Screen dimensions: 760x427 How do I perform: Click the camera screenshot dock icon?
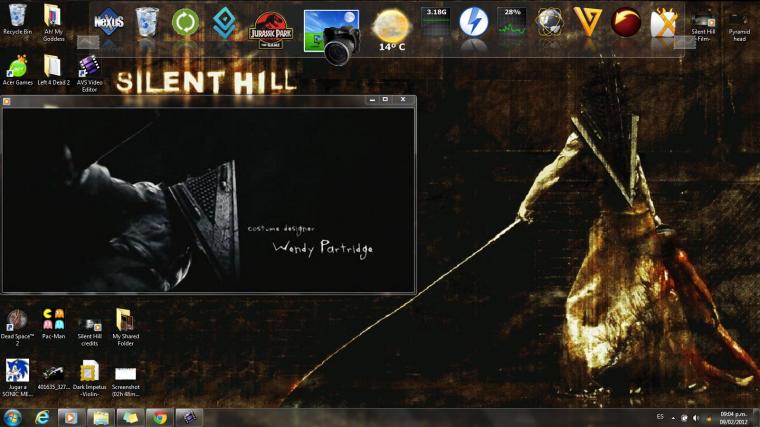pos(332,37)
